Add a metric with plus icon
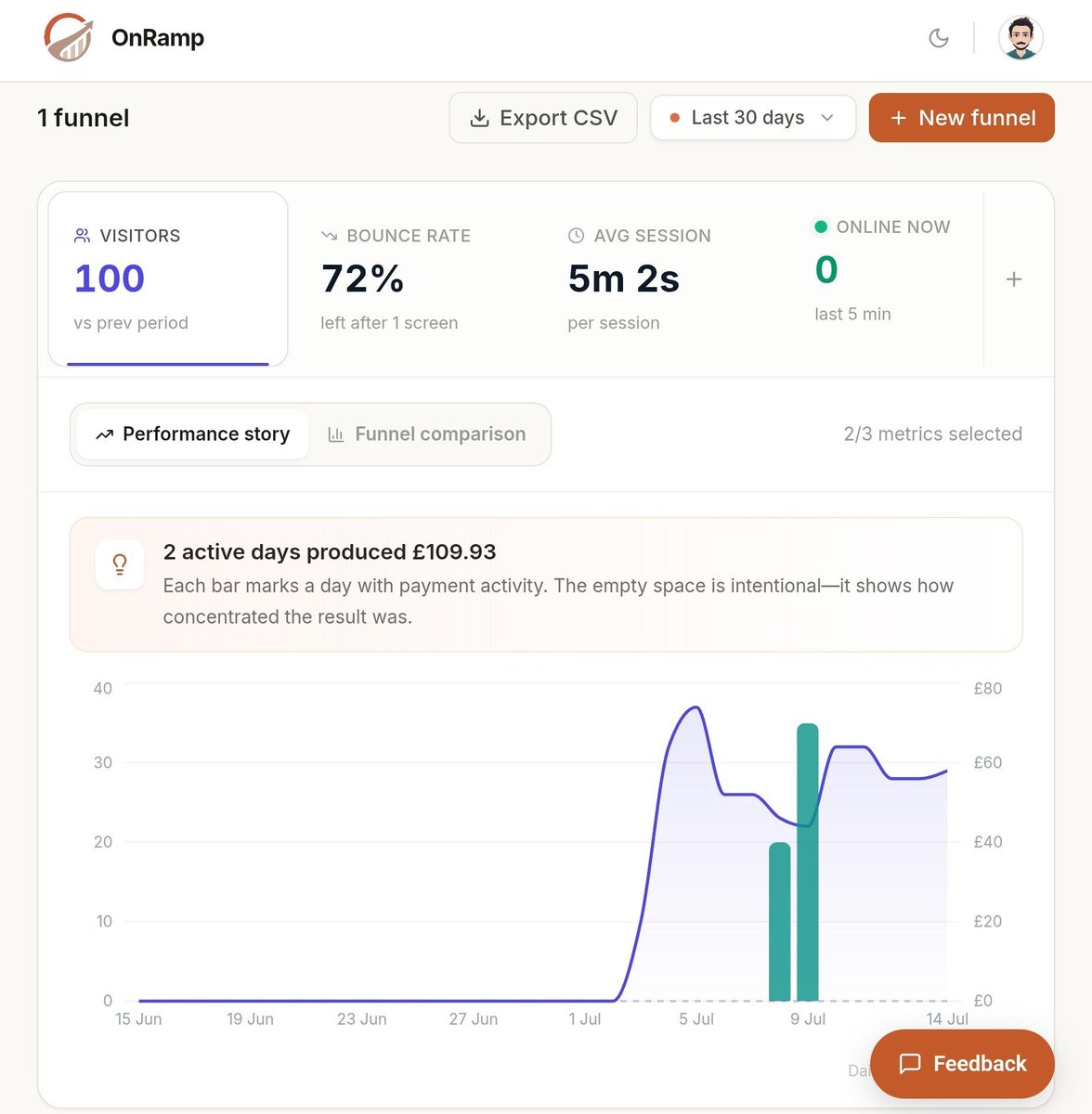The height and width of the screenshot is (1114, 1092). [x=1014, y=279]
